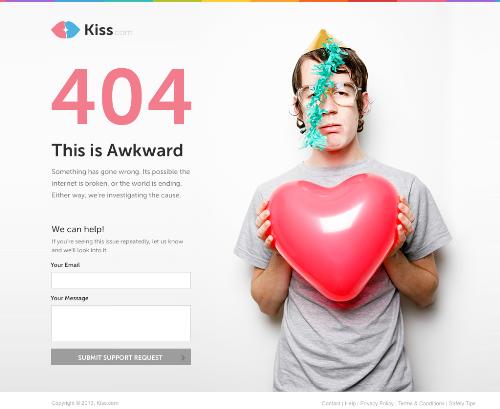Open the Terms & Conditions link
Viewport: 500px width, 409px height.
[421, 403]
